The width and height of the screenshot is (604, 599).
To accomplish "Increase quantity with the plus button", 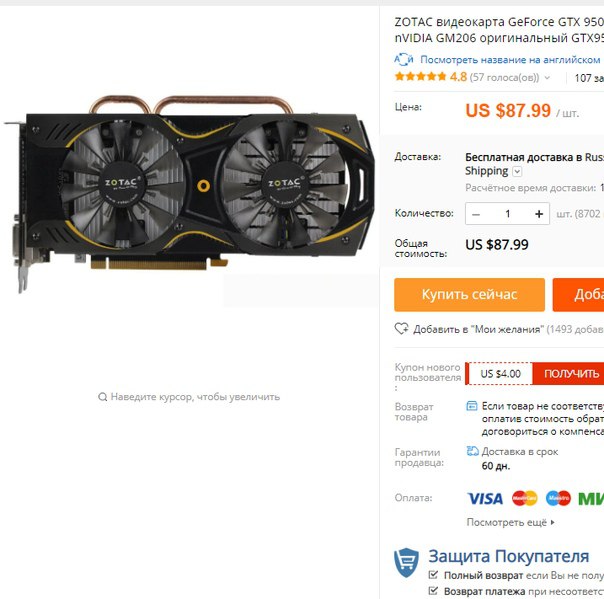I will click(x=539, y=214).
